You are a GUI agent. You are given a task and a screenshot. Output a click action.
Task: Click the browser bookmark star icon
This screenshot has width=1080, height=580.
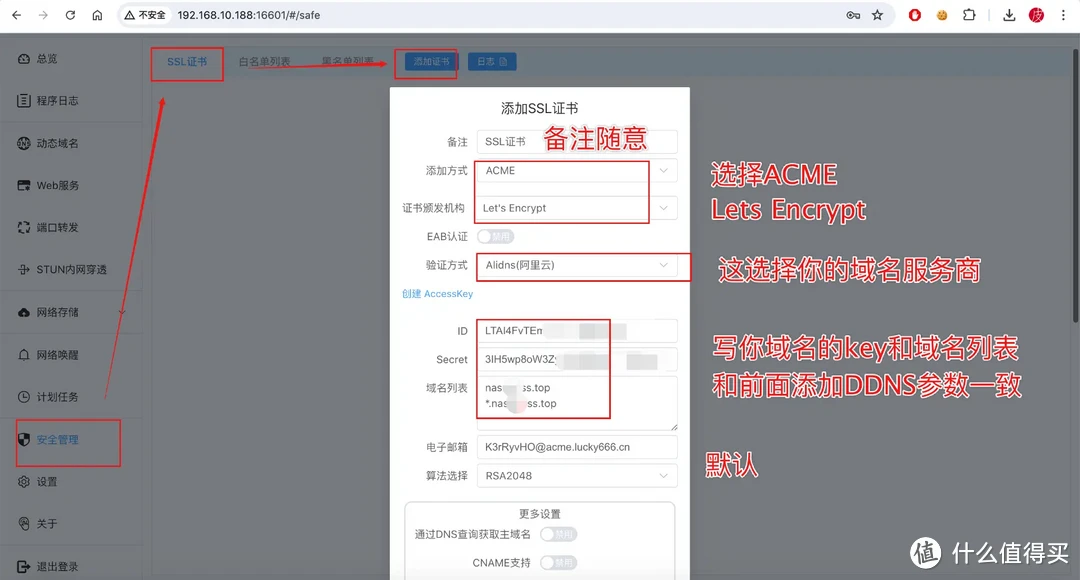tap(877, 15)
